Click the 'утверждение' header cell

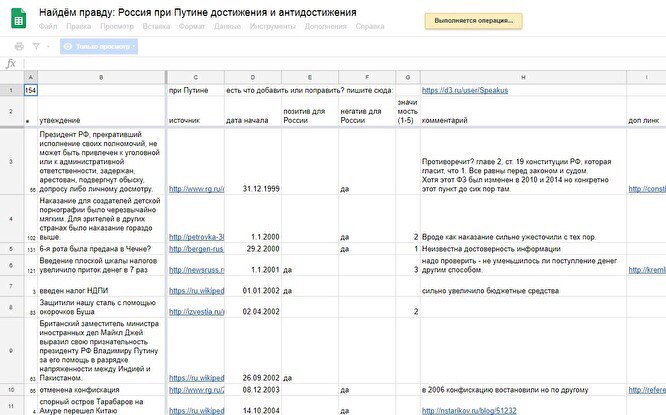point(101,111)
